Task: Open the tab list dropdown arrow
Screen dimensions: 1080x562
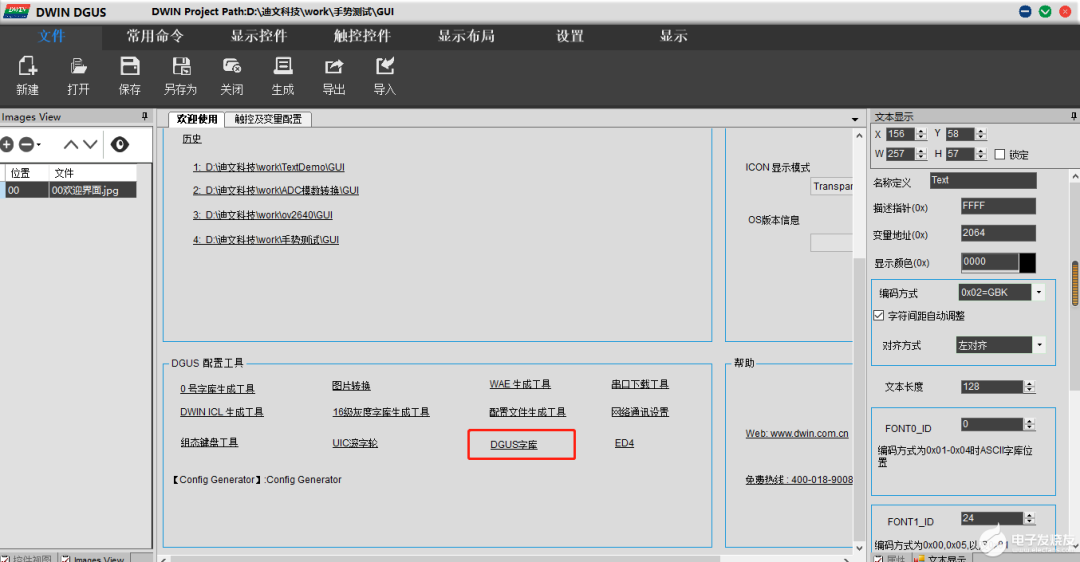Action: [855, 119]
